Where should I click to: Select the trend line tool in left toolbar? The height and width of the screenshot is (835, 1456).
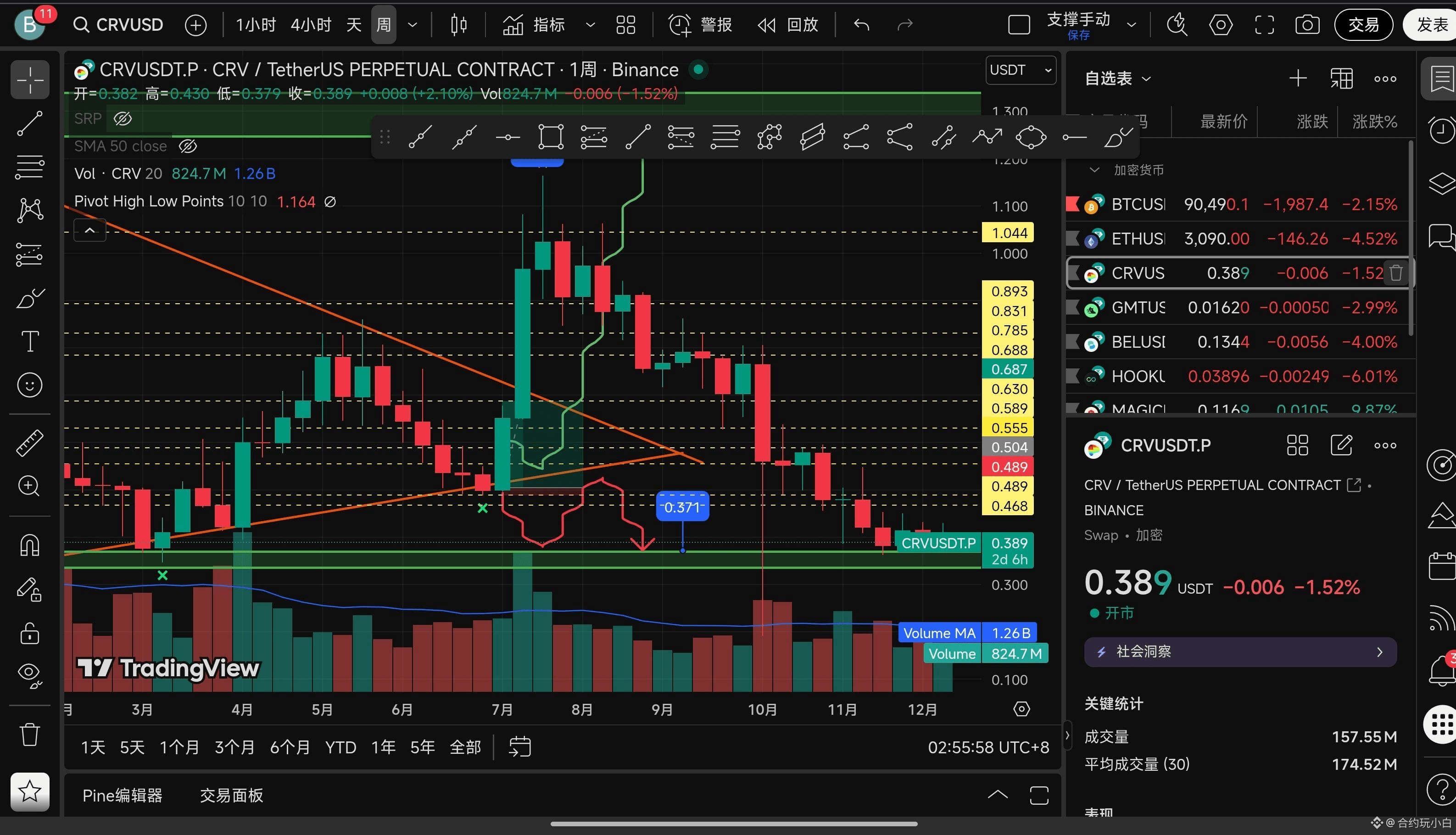click(30, 124)
